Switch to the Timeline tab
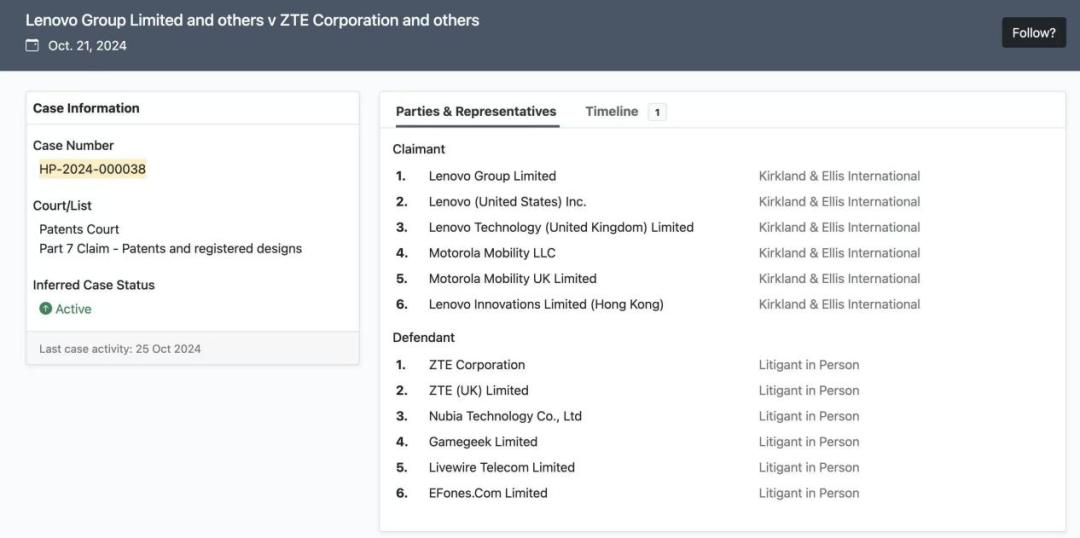 [x=611, y=112]
